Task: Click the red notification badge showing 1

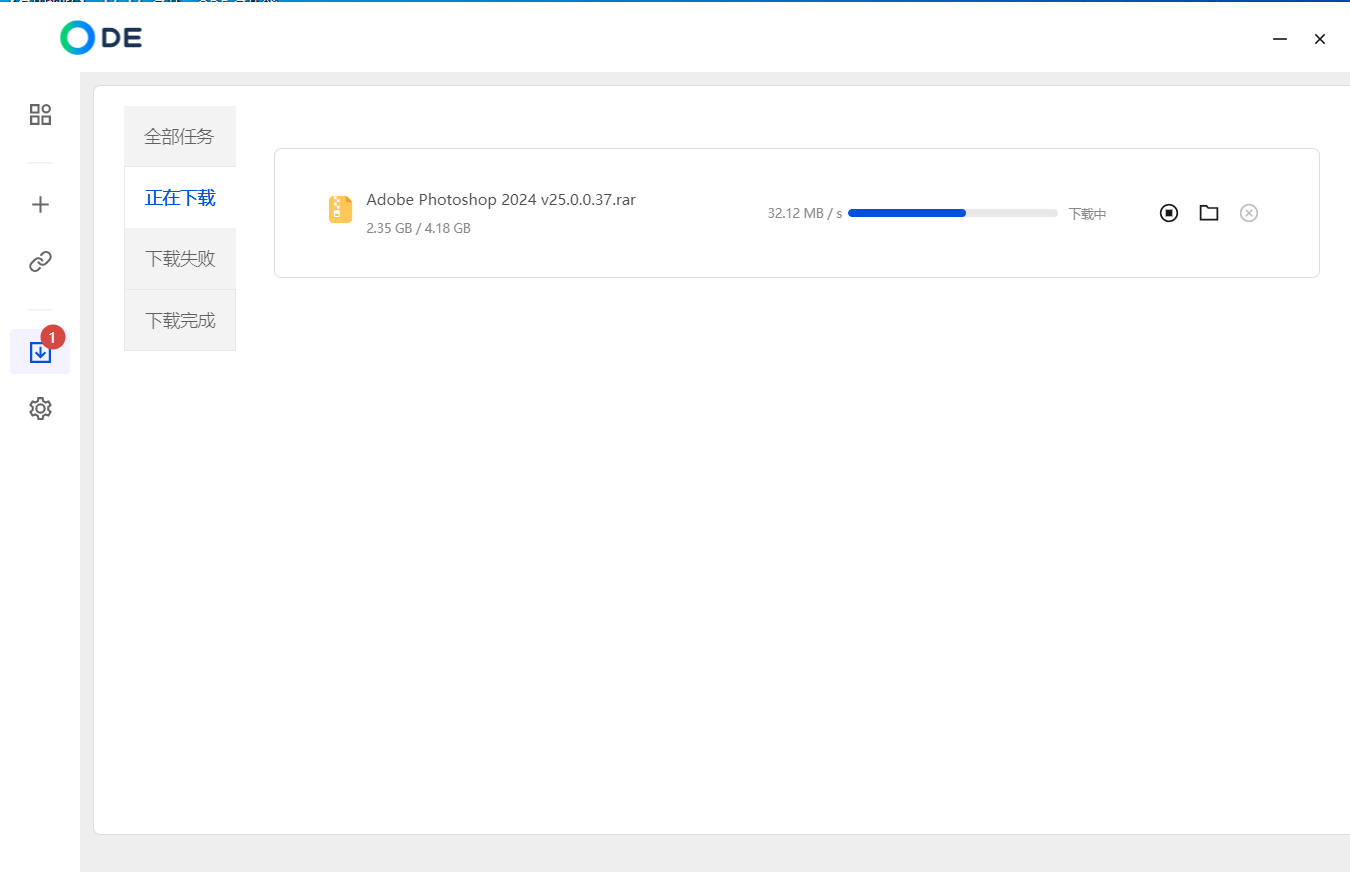Action: tap(53, 338)
